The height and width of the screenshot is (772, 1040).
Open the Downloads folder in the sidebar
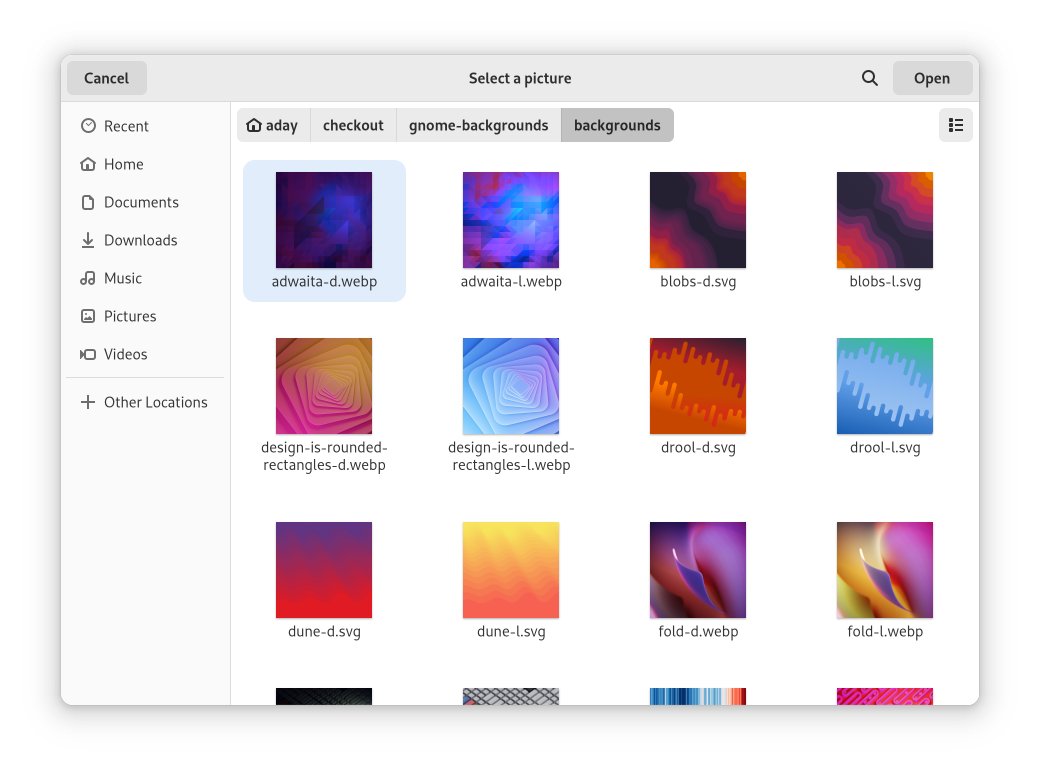140,240
